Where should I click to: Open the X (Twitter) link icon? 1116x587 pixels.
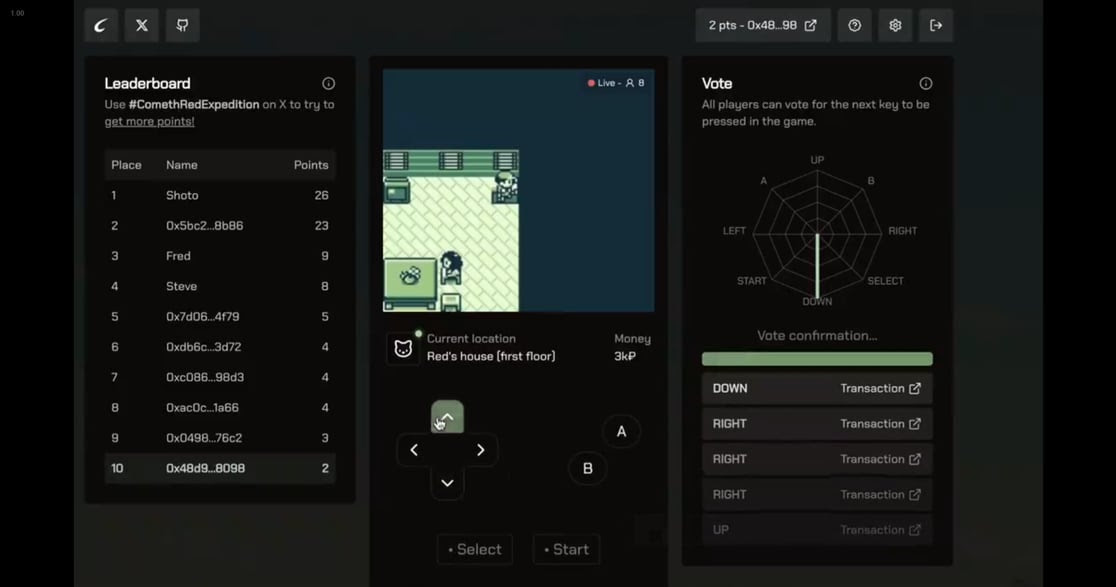142,26
